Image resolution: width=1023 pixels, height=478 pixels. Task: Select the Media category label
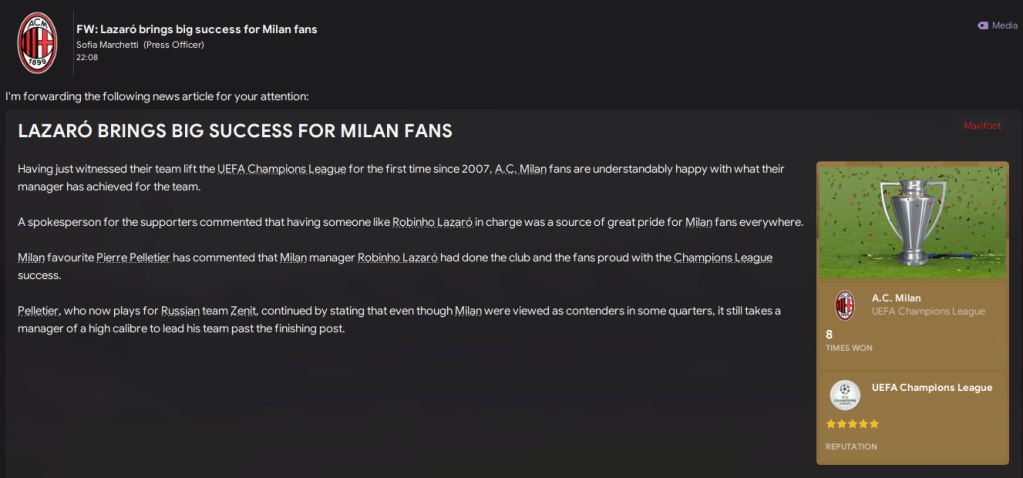[x=1004, y=26]
